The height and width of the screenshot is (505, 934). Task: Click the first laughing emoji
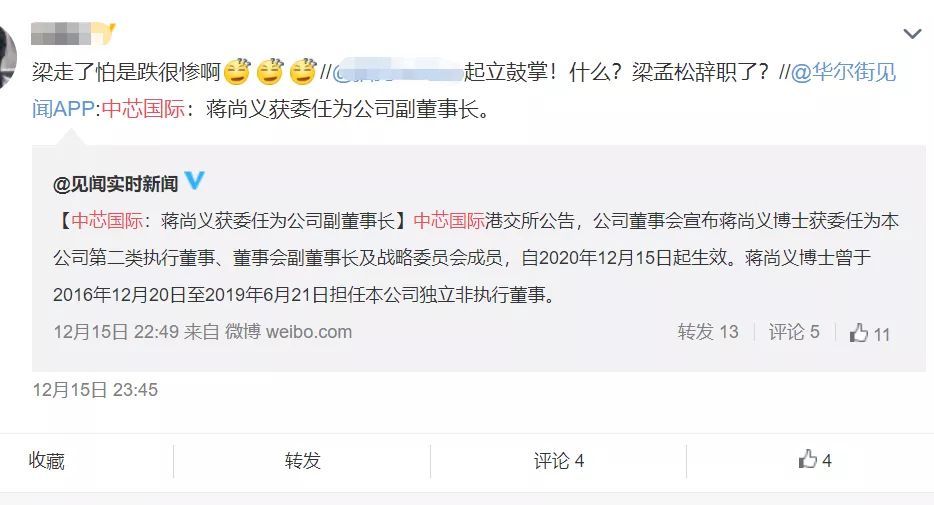(x=237, y=72)
